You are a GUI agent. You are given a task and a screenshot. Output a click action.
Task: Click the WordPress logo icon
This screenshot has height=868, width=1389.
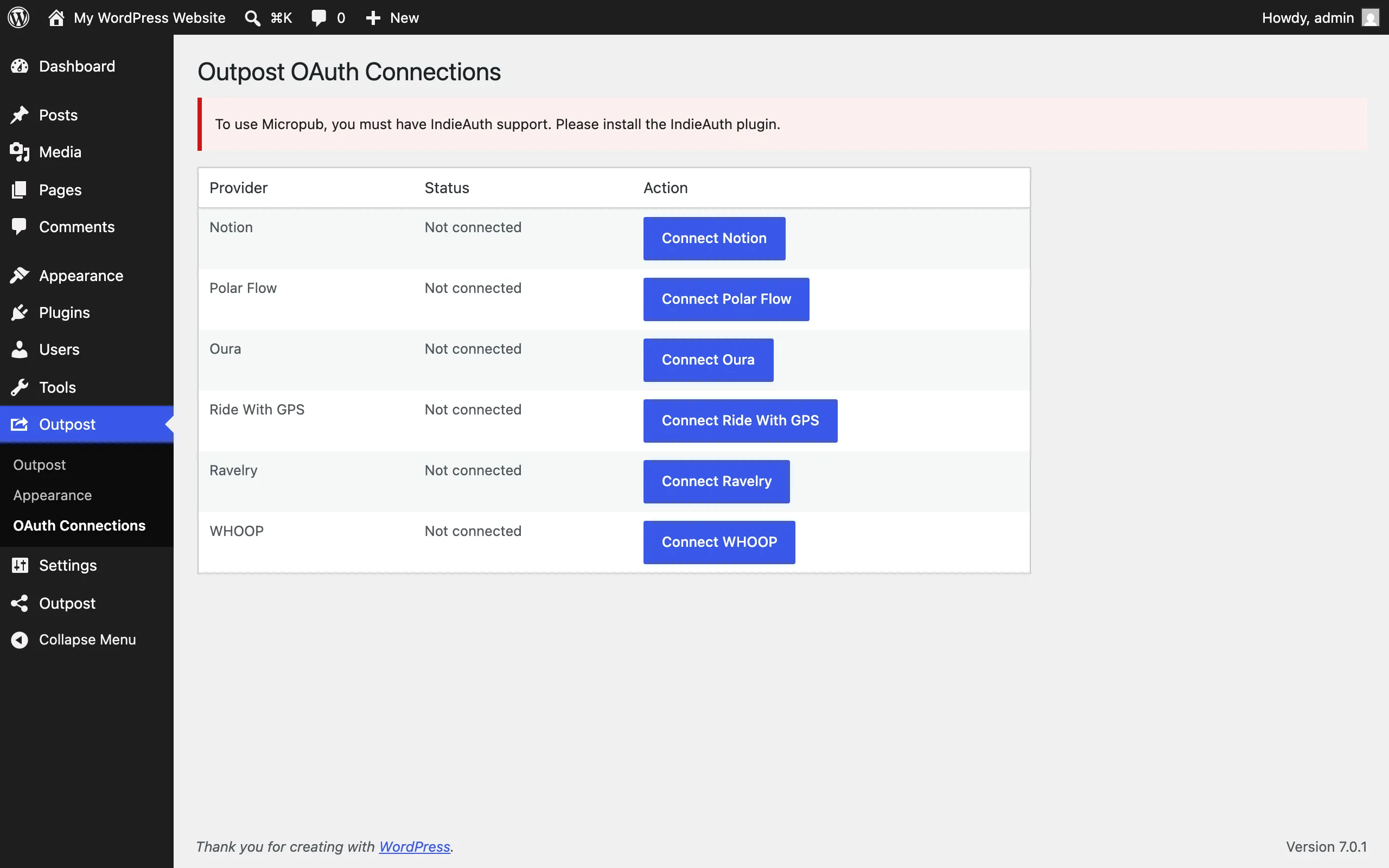(18, 17)
